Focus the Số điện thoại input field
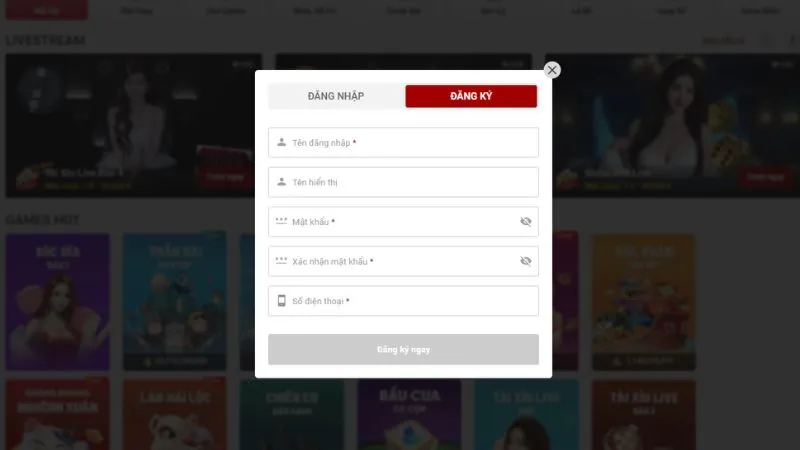800x450 pixels. click(x=403, y=301)
